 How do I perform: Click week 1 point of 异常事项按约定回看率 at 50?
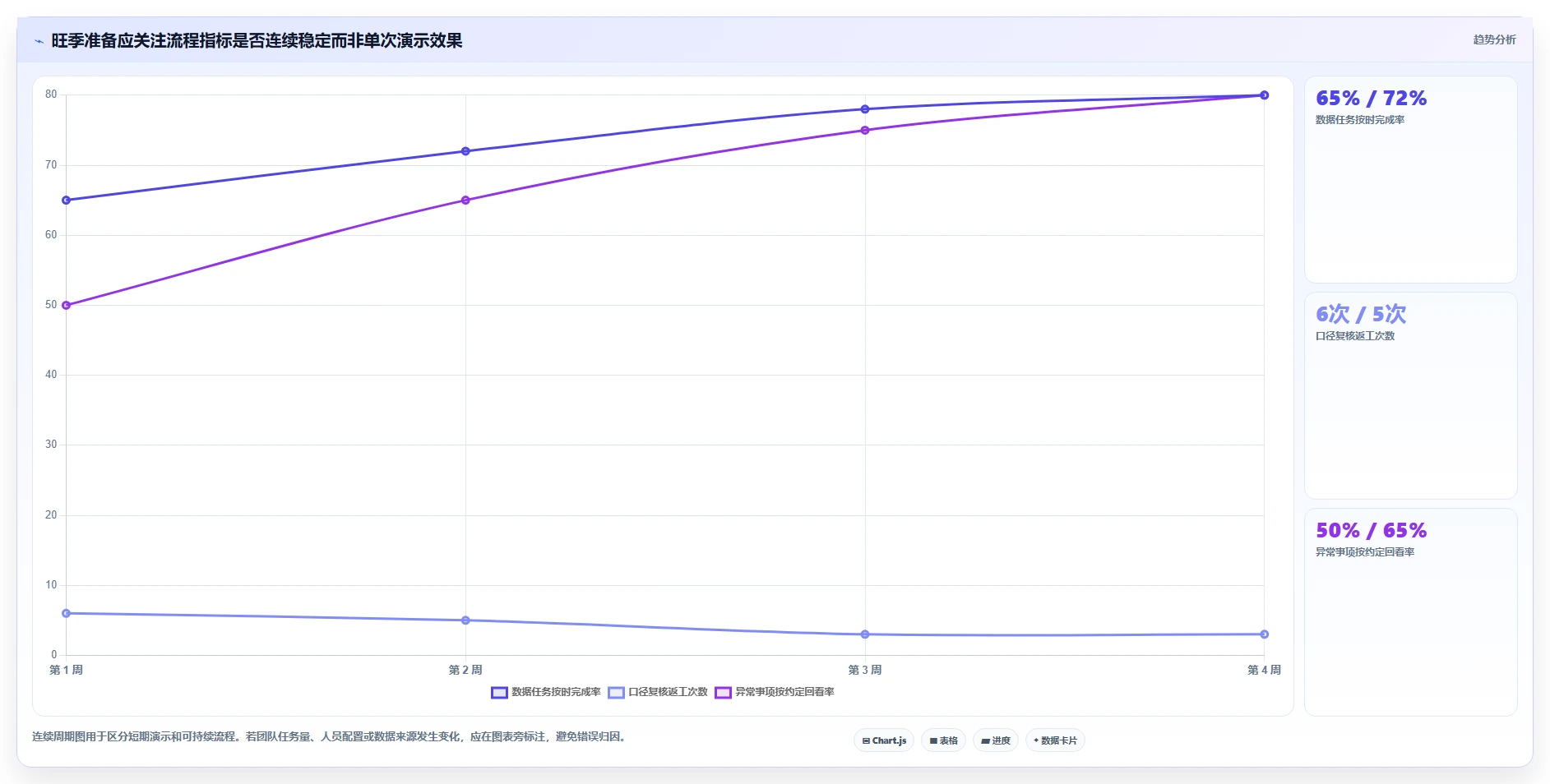click(x=67, y=306)
